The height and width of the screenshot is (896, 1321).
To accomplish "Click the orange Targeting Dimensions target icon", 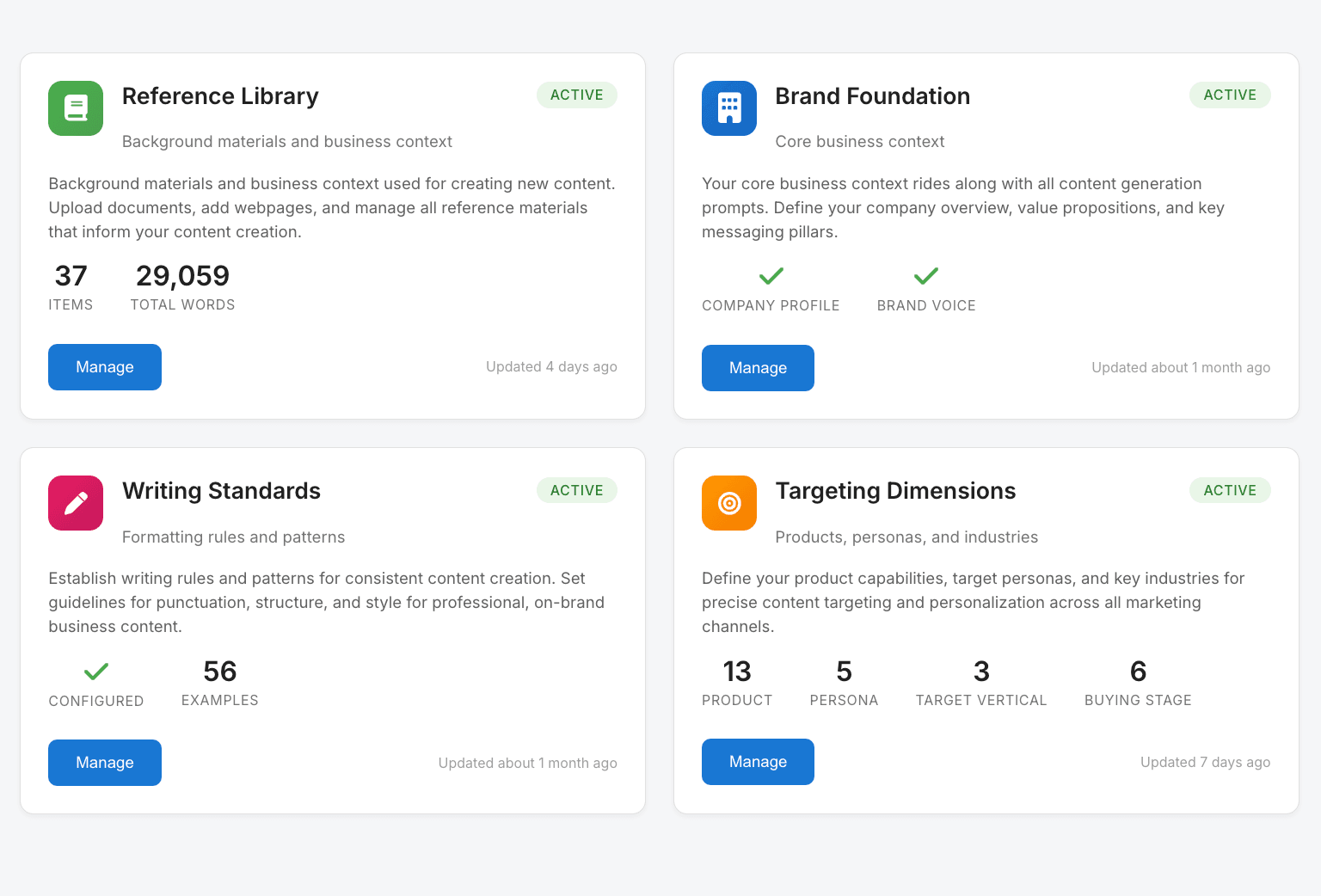I will tap(729, 503).
